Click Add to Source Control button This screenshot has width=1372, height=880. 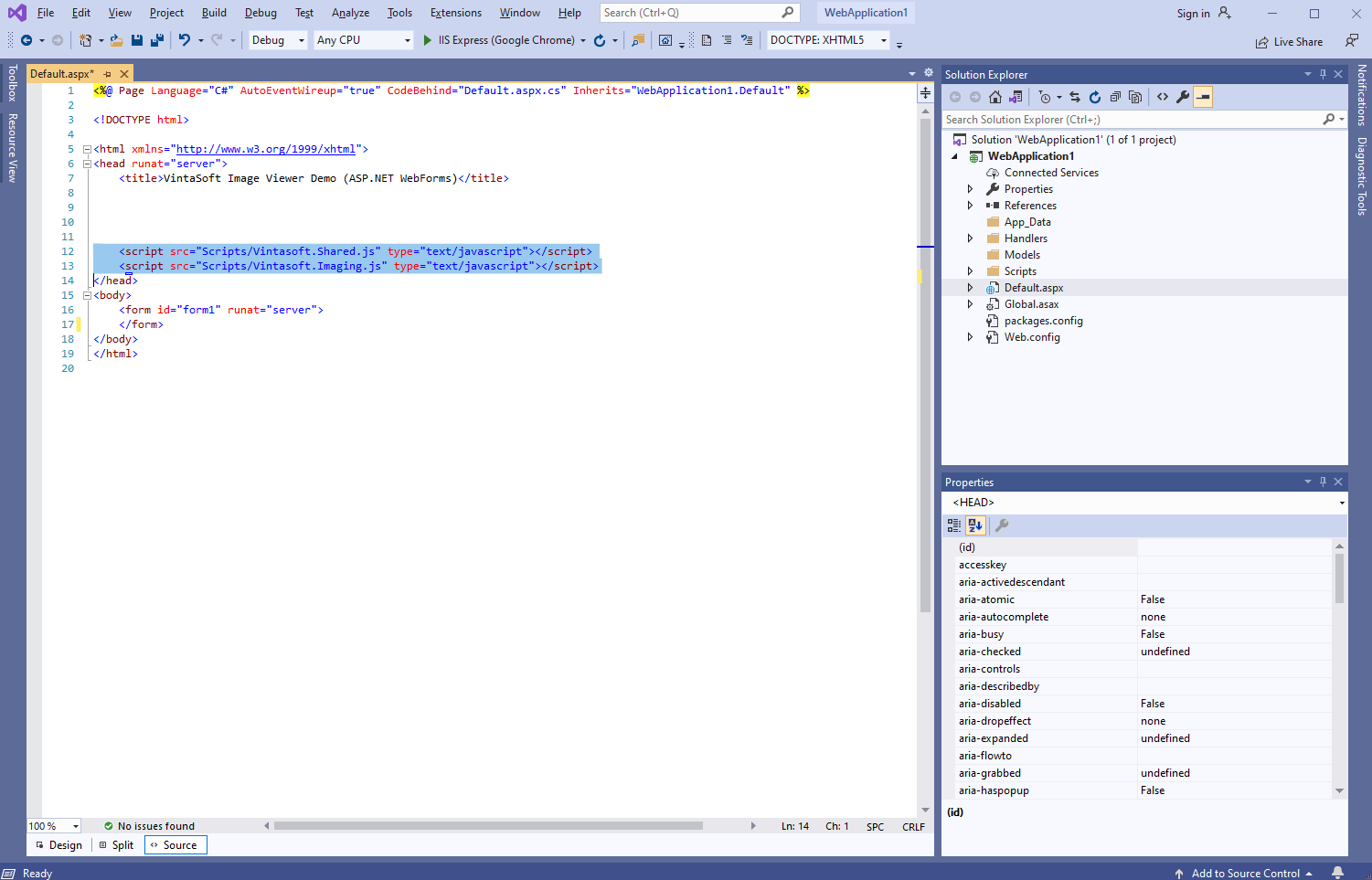1244,874
